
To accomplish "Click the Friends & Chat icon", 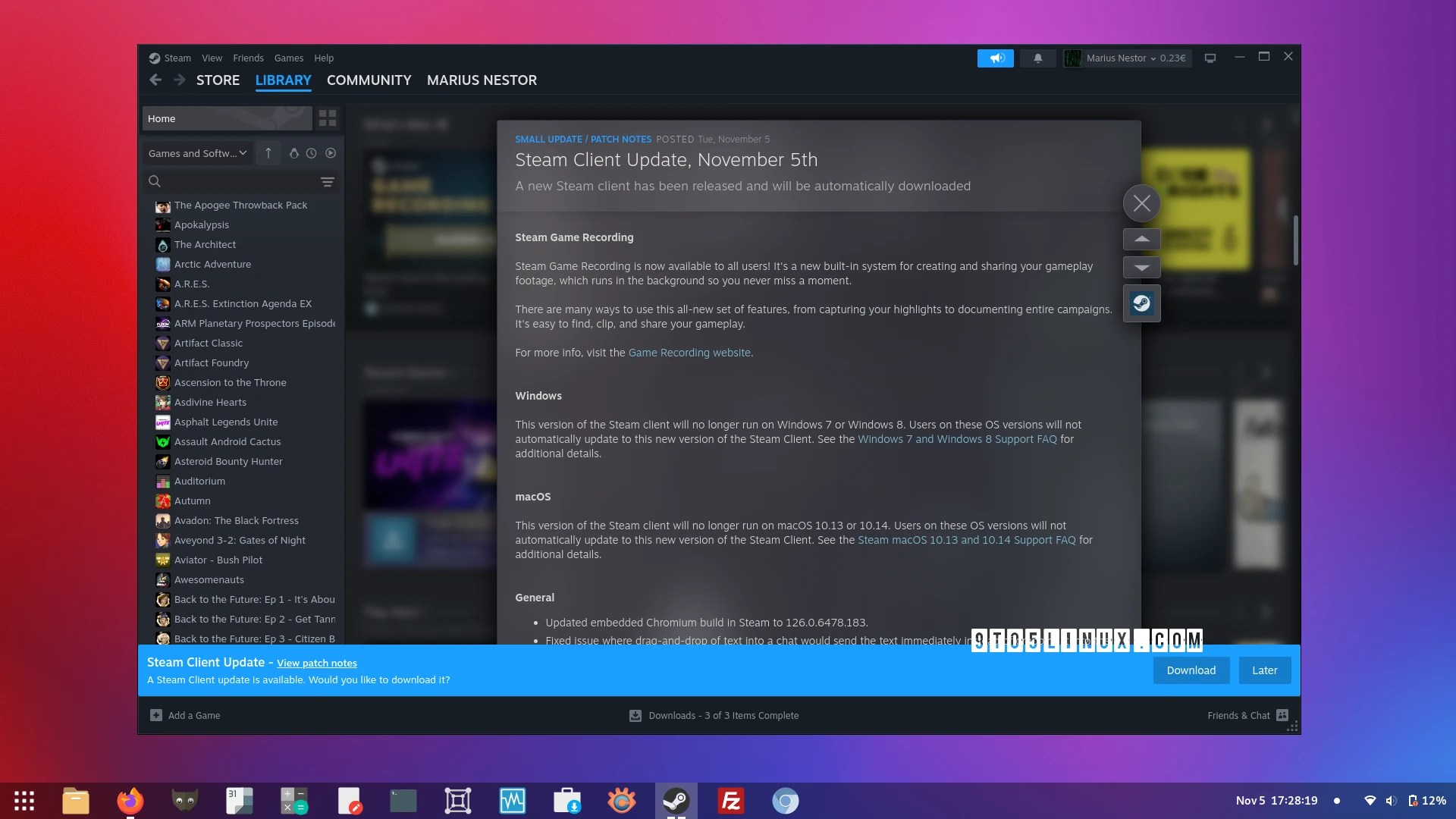I will (1282, 715).
